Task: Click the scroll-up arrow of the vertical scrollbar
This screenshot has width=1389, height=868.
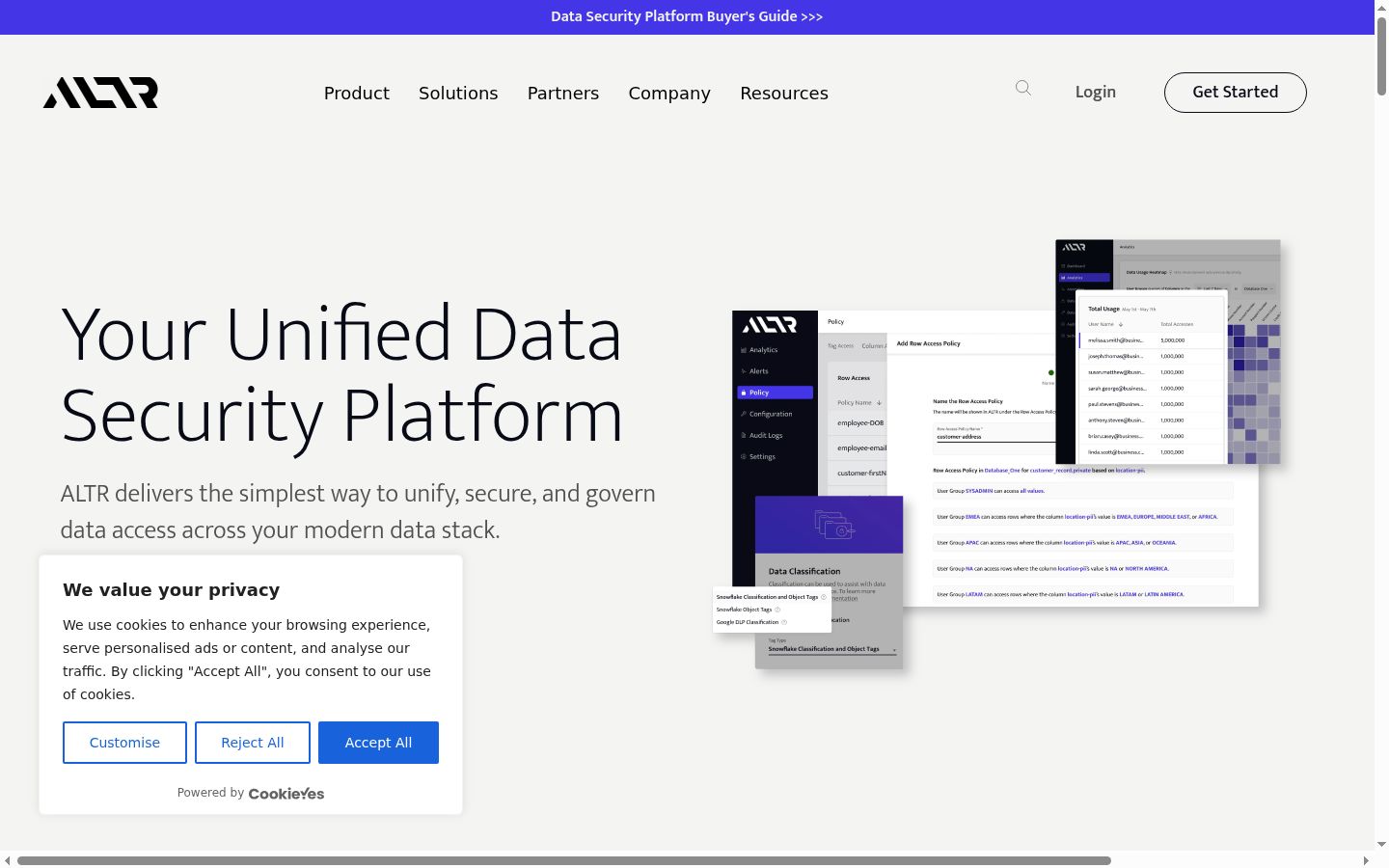Action: tap(1382, 7)
